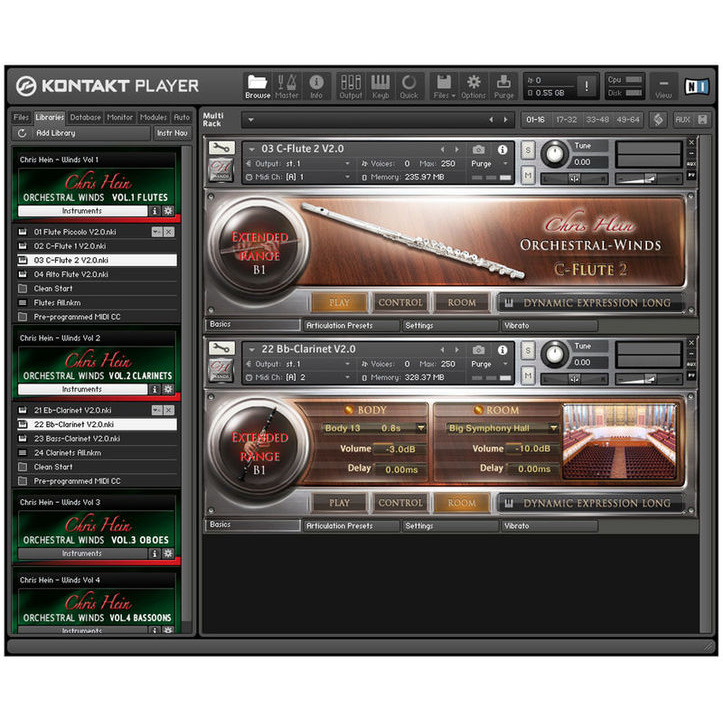Screen dimensions: 723x723
Task: Switch to the Modules tab
Action: [x=153, y=117]
